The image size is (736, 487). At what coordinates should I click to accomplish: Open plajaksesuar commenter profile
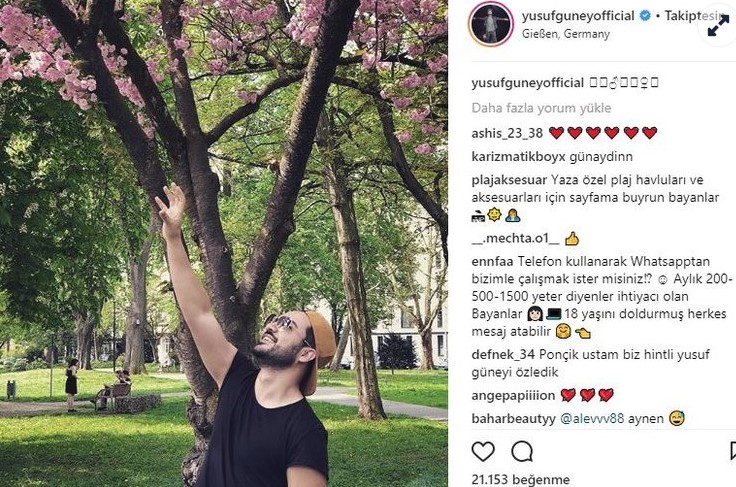[x=509, y=180]
